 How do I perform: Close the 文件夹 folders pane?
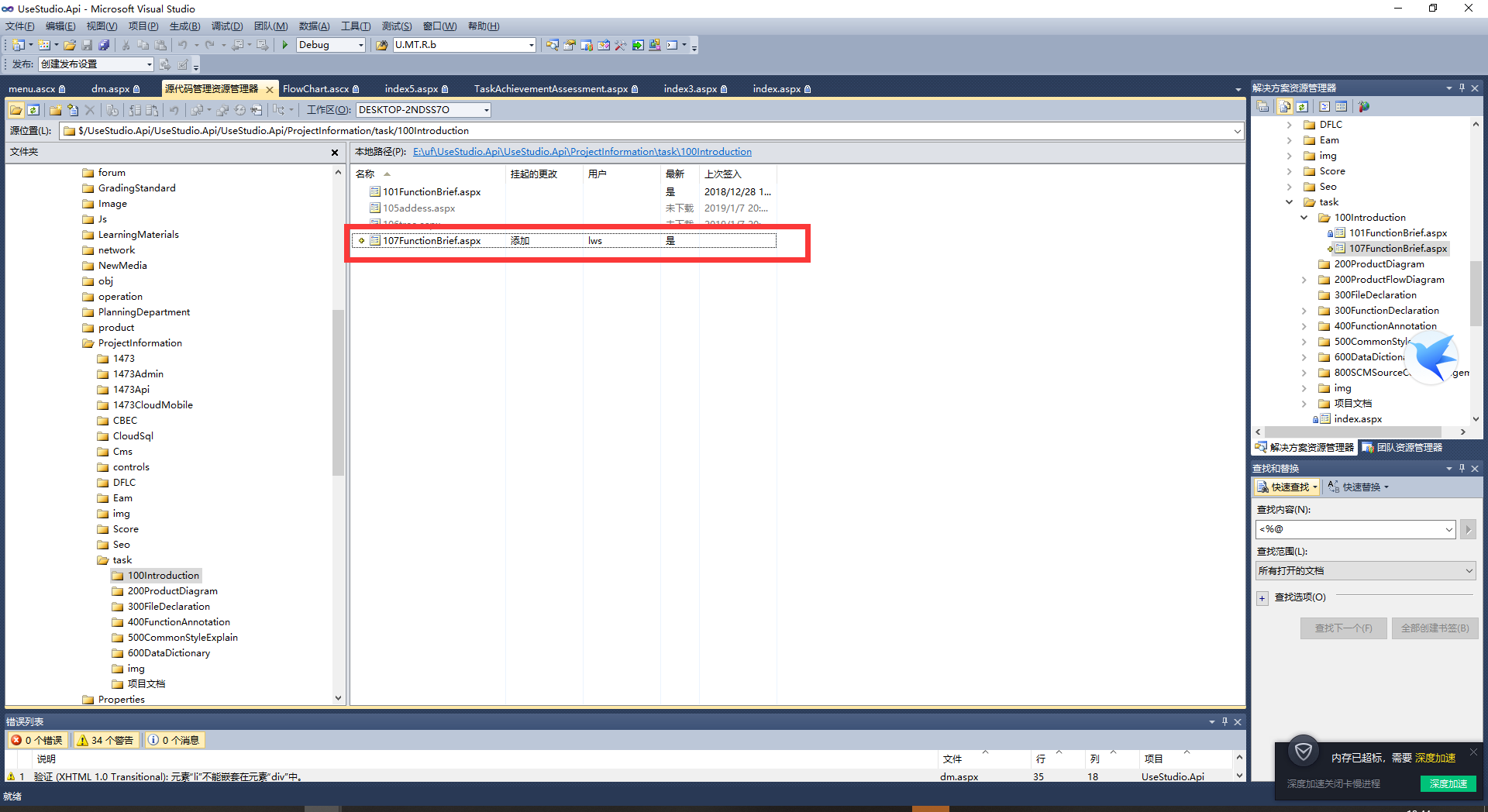pos(335,153)
